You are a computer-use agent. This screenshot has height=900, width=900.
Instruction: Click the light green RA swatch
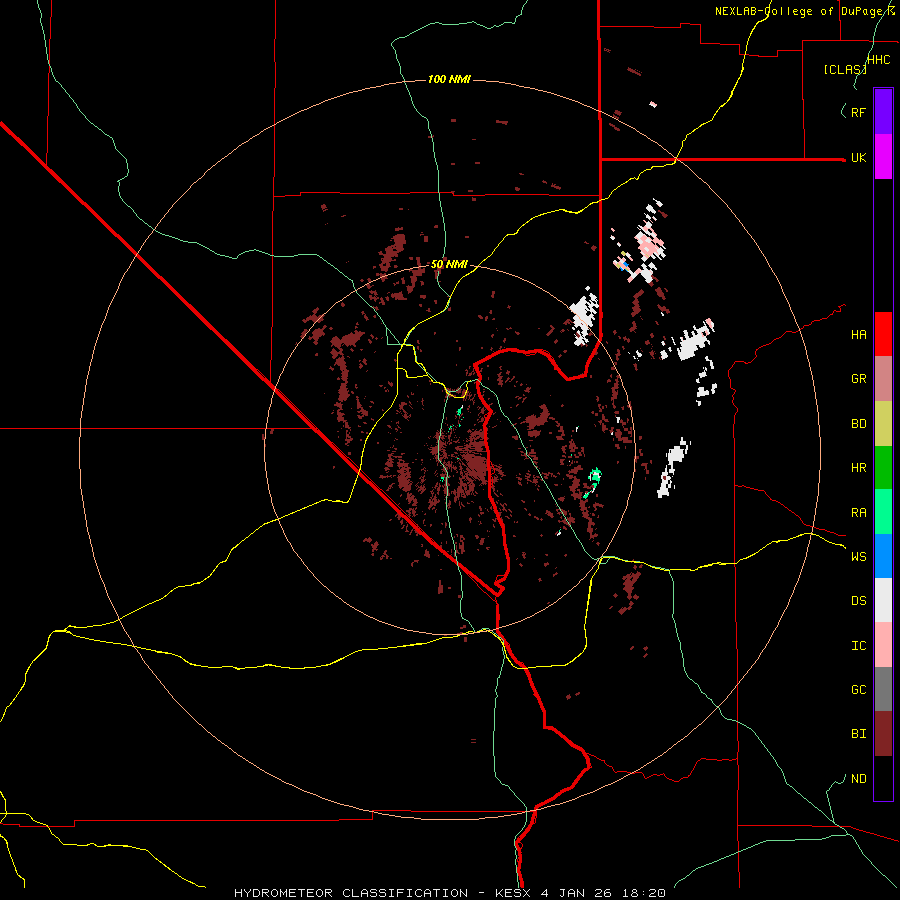(x=883, y=512)
